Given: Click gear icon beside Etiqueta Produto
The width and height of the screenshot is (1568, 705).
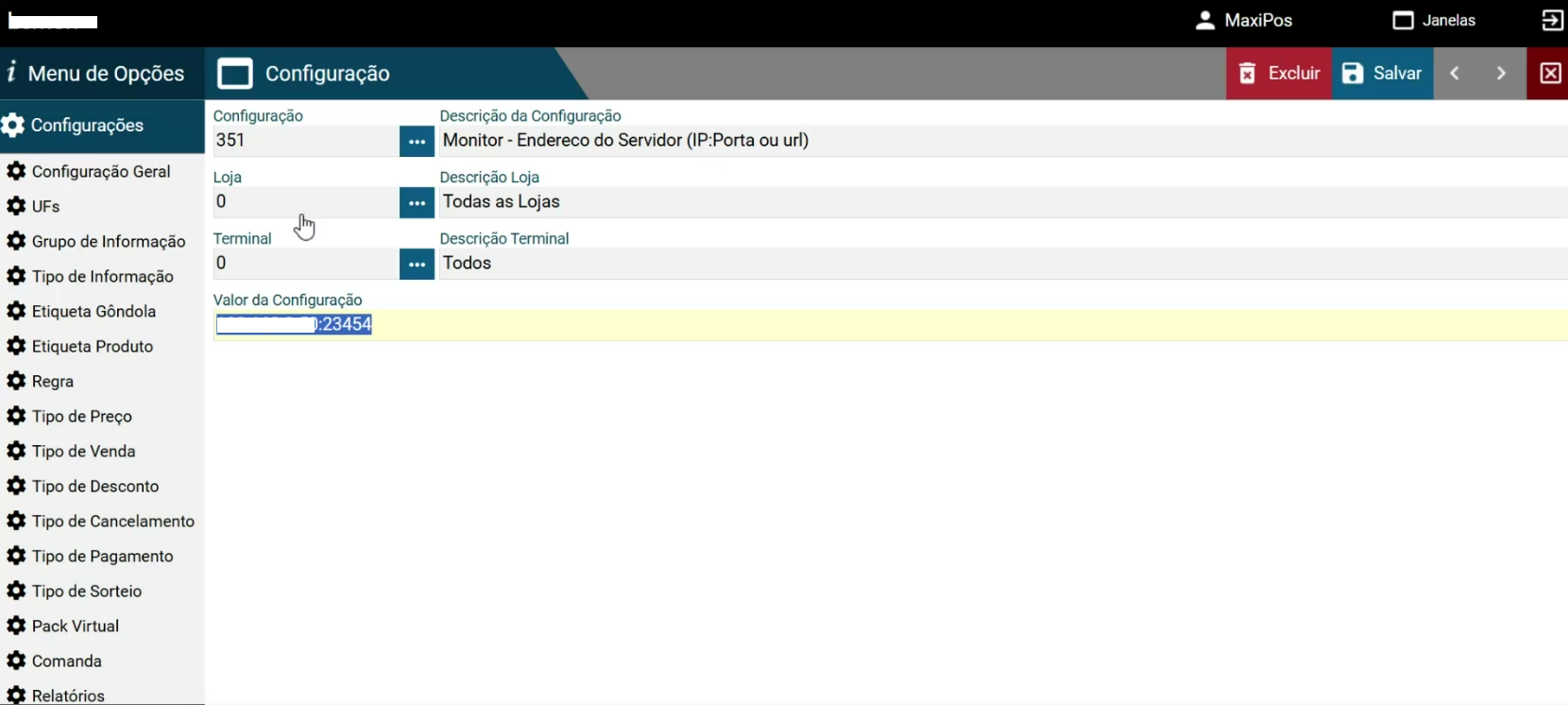Looking at the screenshot, I should [x=16, y=346].
